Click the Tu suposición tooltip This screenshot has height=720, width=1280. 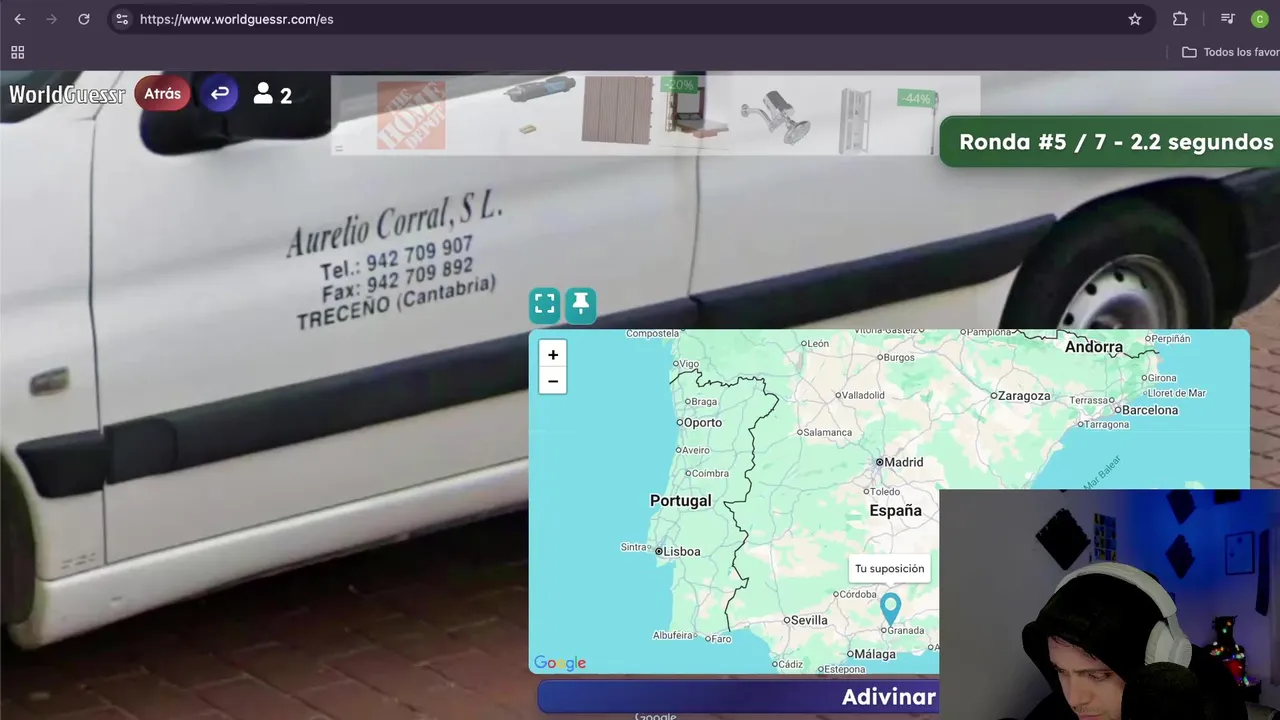(889, 569)
